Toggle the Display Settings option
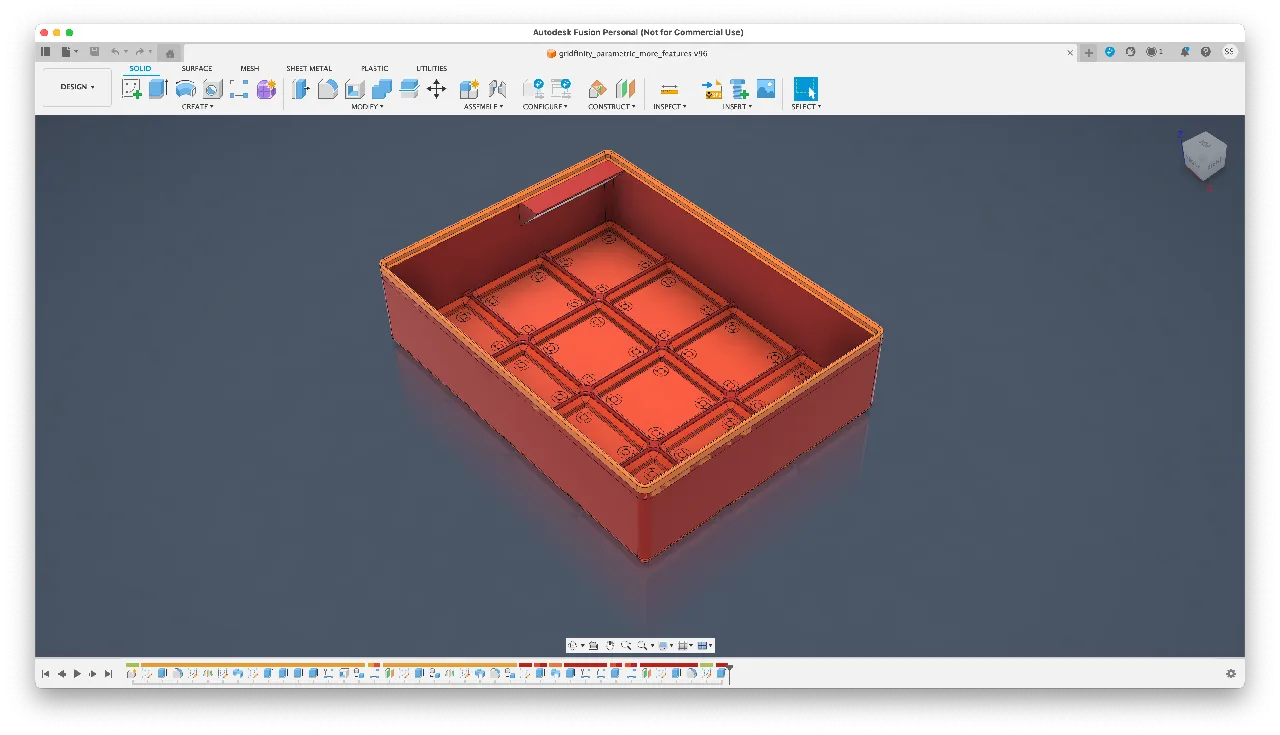The width and height of the screenshot is (1280, 735). point(662,645)
